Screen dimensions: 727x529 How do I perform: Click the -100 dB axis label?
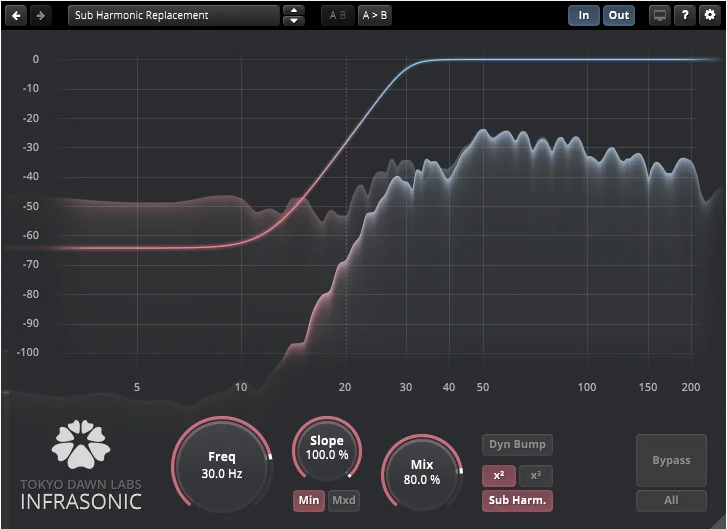pos(28,352)
